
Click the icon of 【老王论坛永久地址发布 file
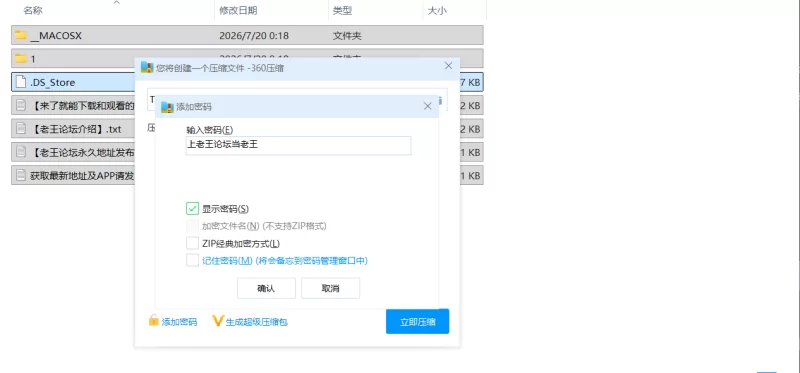tap(20, 152)
